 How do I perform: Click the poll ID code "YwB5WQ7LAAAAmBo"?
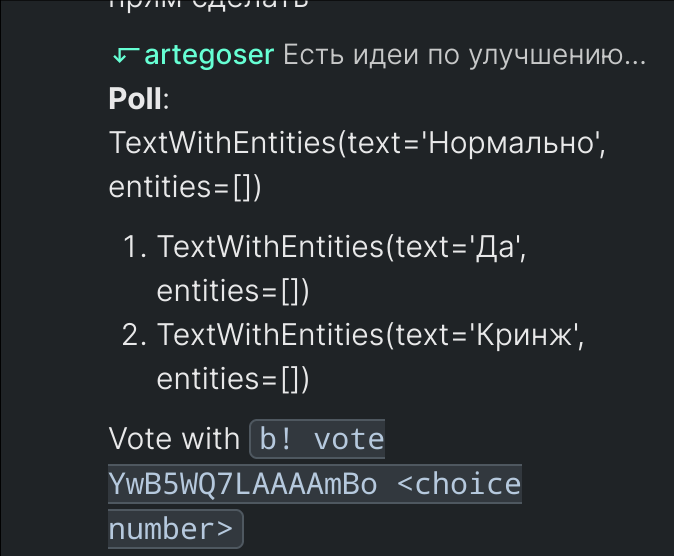click(x=243, y=484)
